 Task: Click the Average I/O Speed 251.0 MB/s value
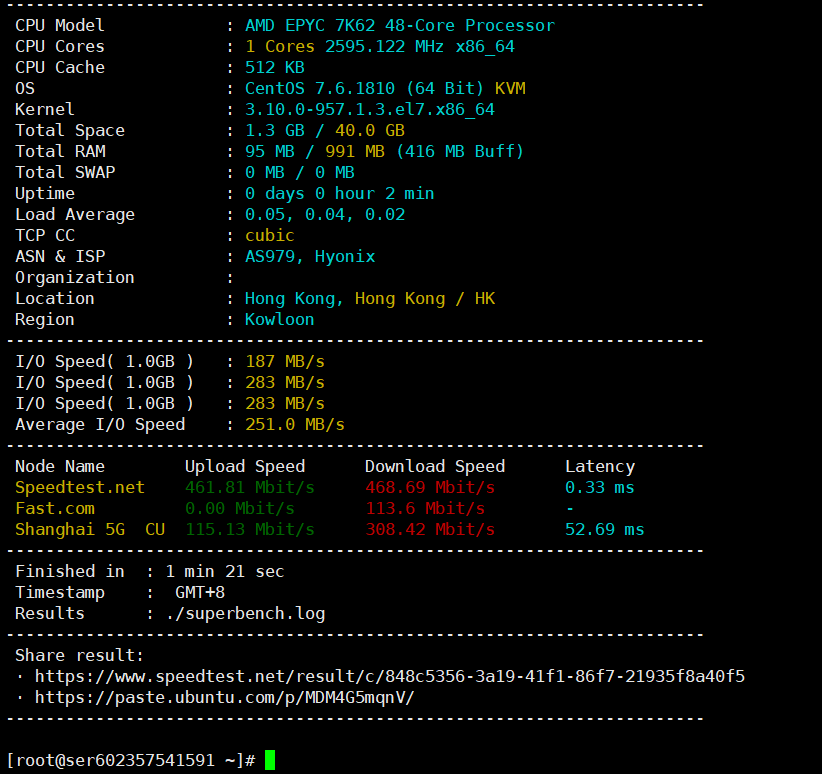click(x=294, y=425)
